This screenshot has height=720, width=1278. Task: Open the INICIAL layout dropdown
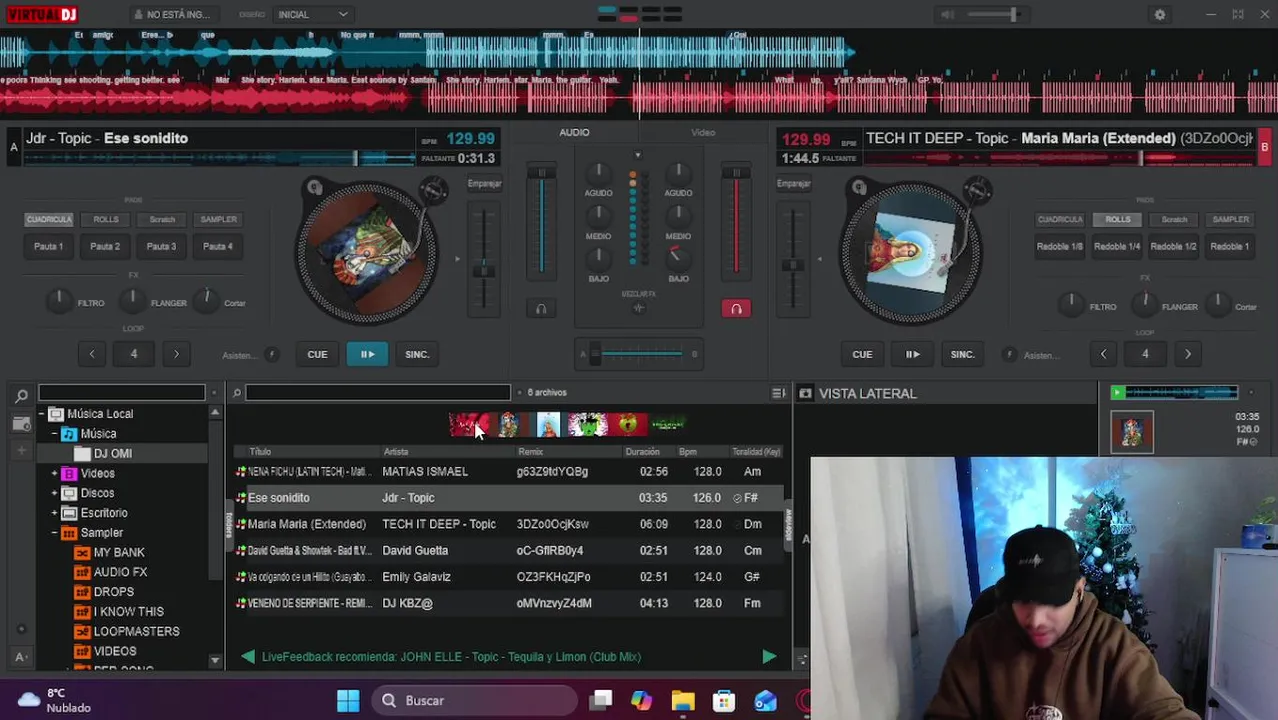(x=312, y=15)
